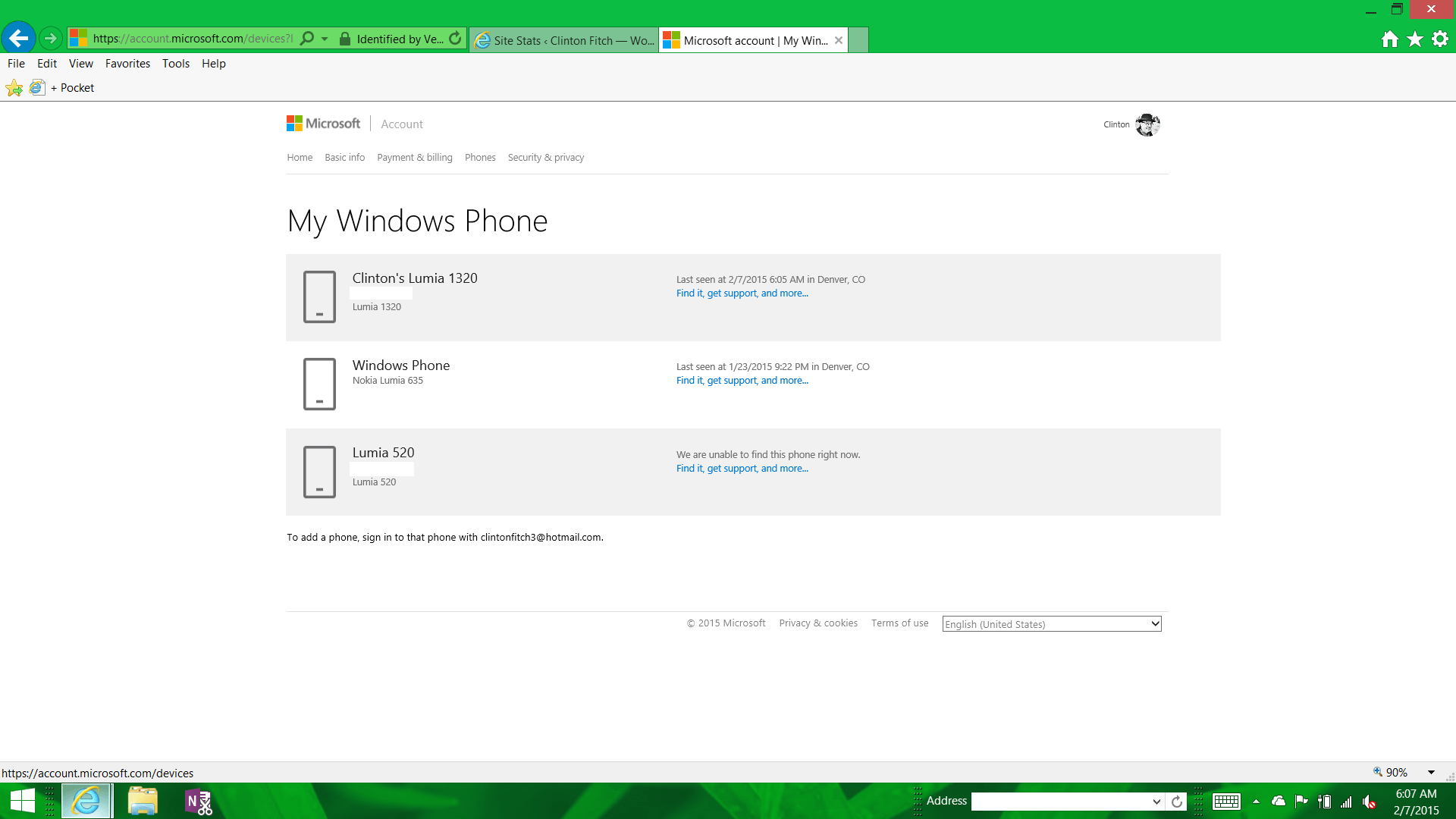Click the network signal tray icon
The image size is (1456, 819).
1346,802
